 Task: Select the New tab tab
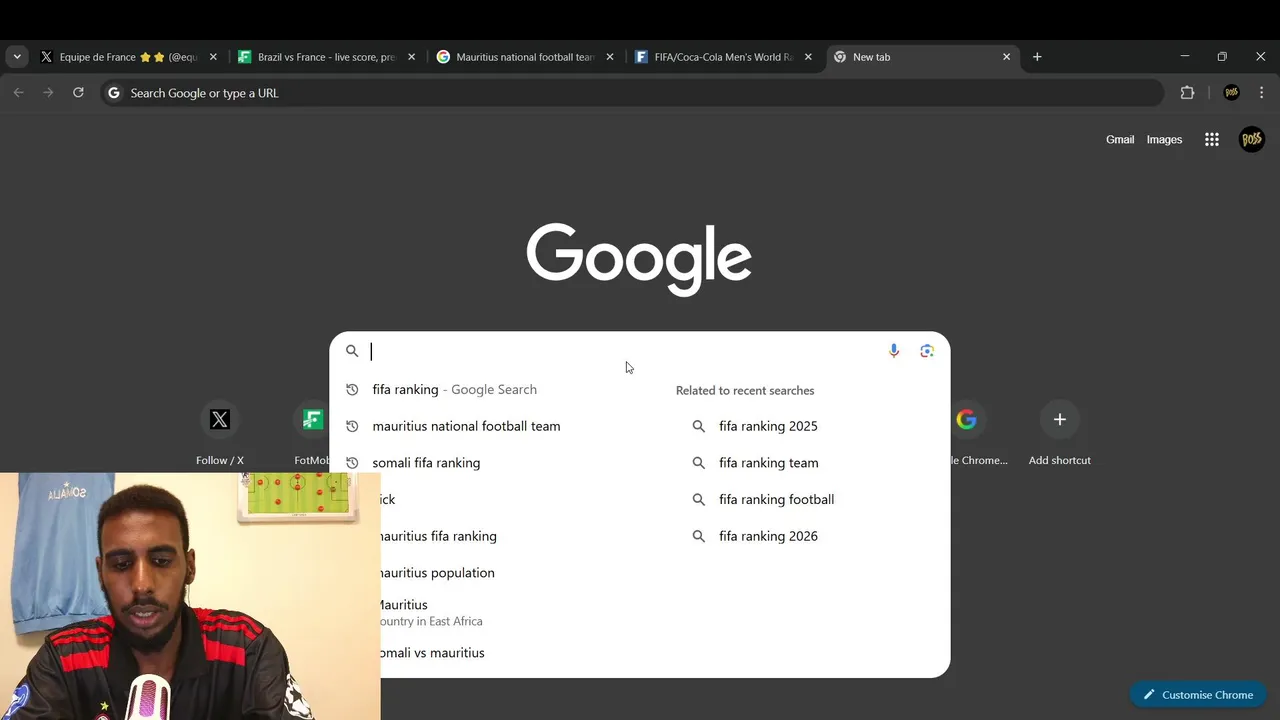coord(922,57)
